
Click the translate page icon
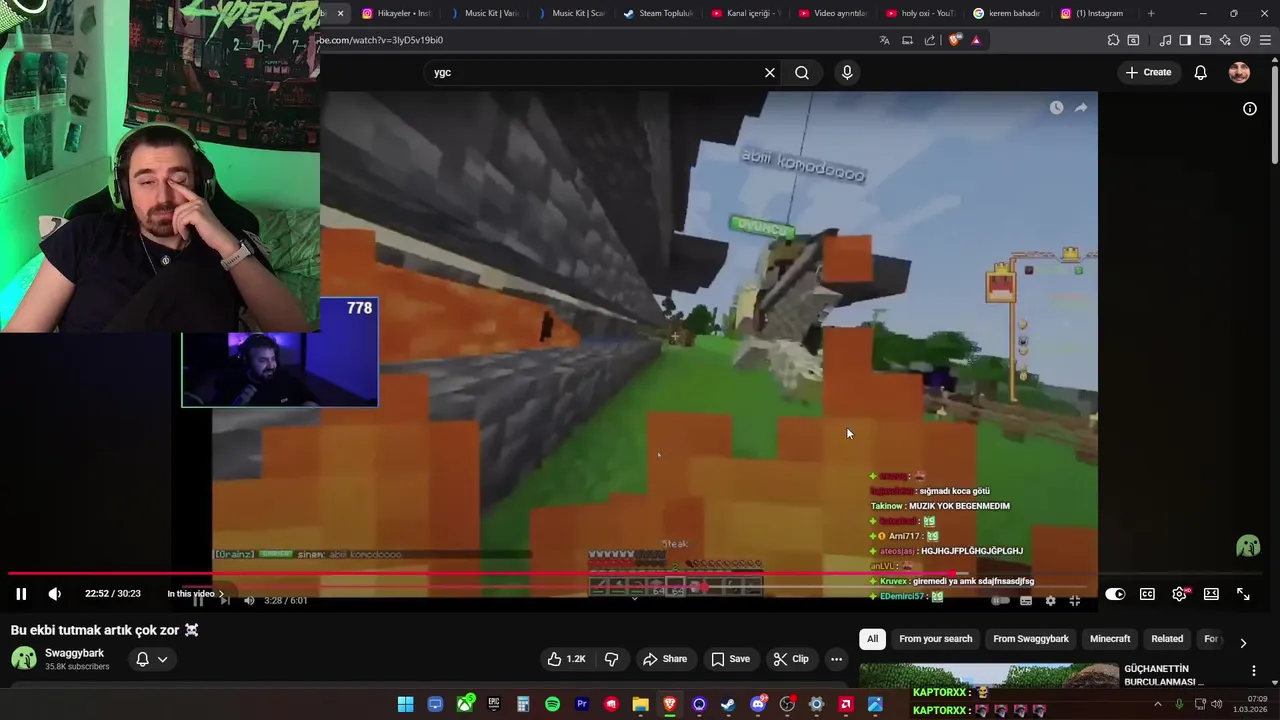point(884,40)
